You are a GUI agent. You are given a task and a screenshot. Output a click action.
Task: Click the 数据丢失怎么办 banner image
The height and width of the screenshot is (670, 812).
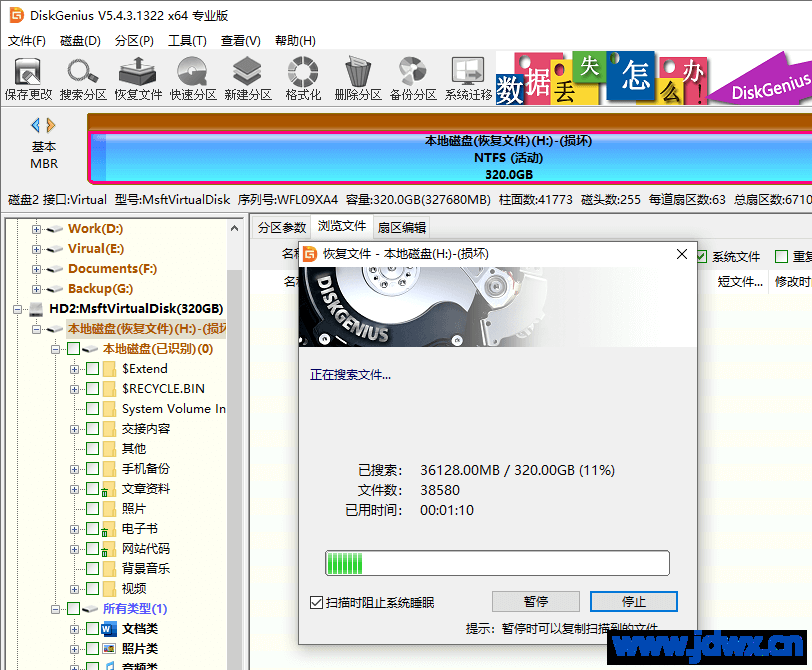(654, 79)
